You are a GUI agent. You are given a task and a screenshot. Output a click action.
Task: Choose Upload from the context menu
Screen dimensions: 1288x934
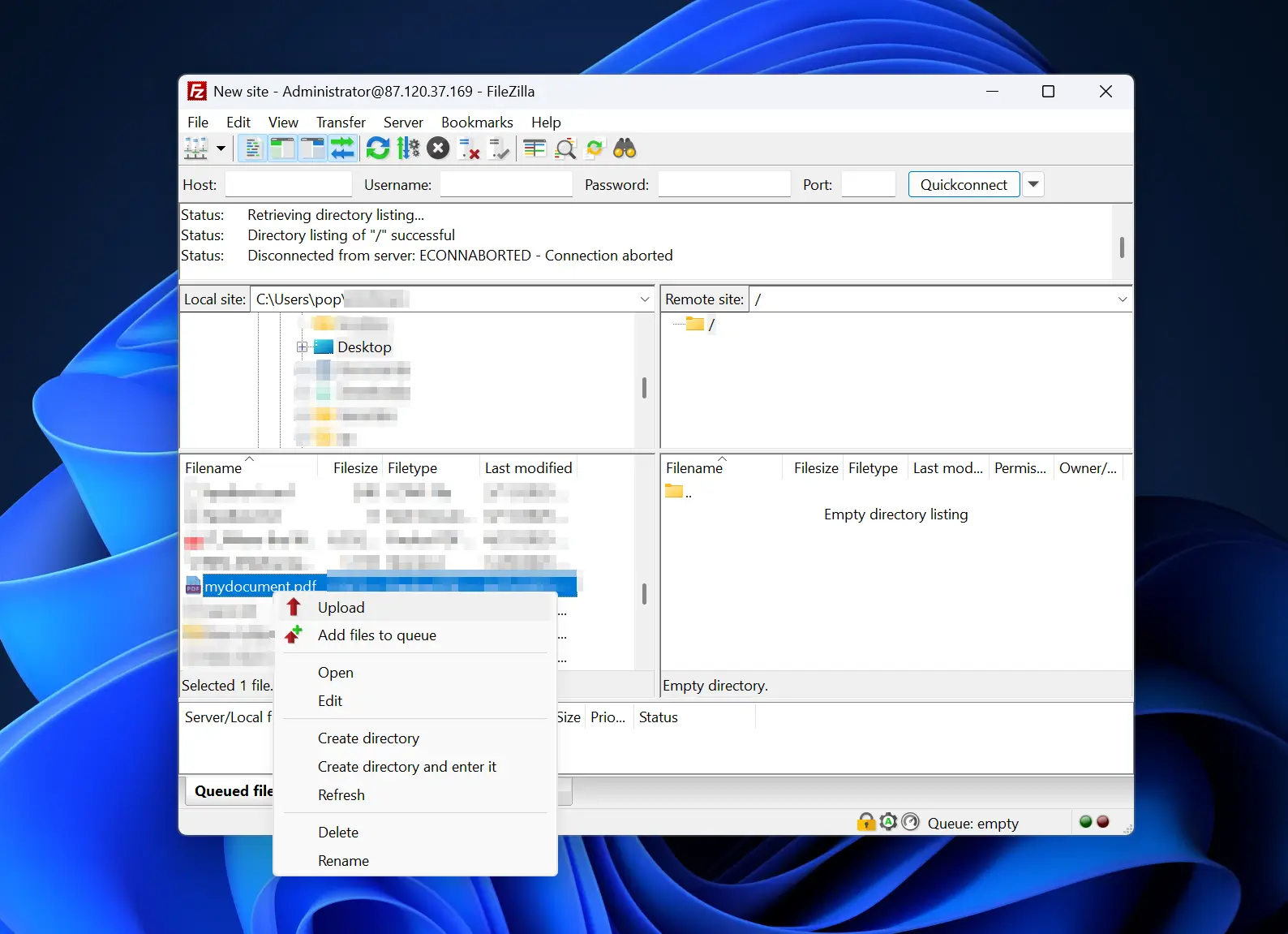click(x=415, y=608)
